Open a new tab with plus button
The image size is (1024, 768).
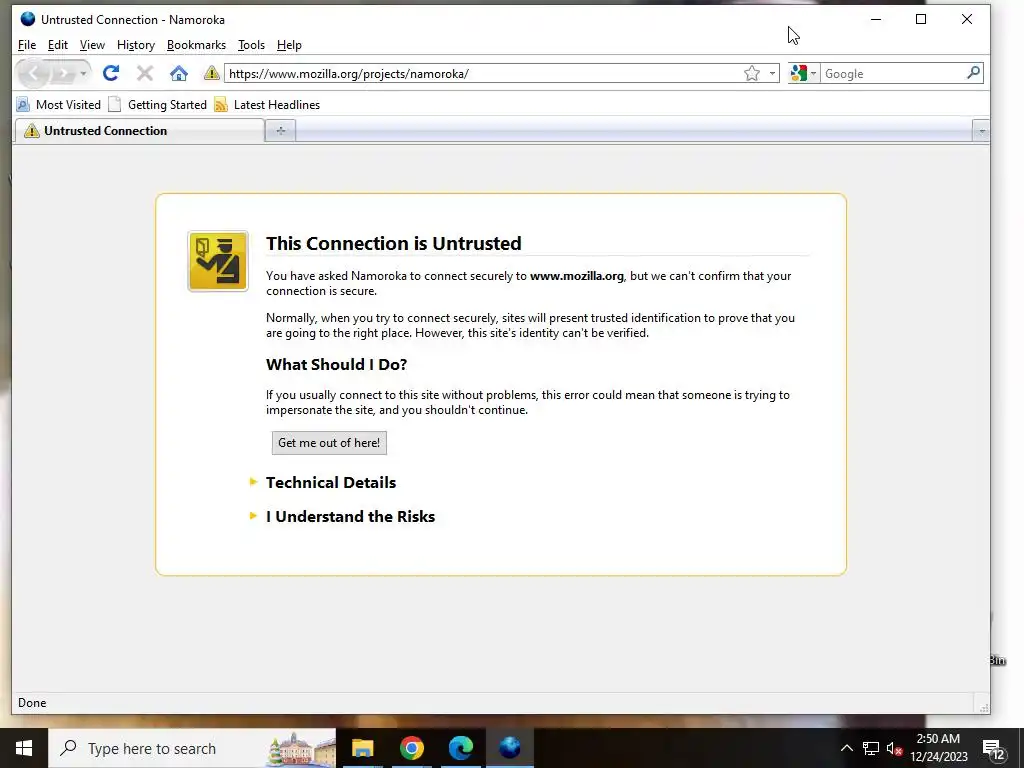click(x=281, y=131)
